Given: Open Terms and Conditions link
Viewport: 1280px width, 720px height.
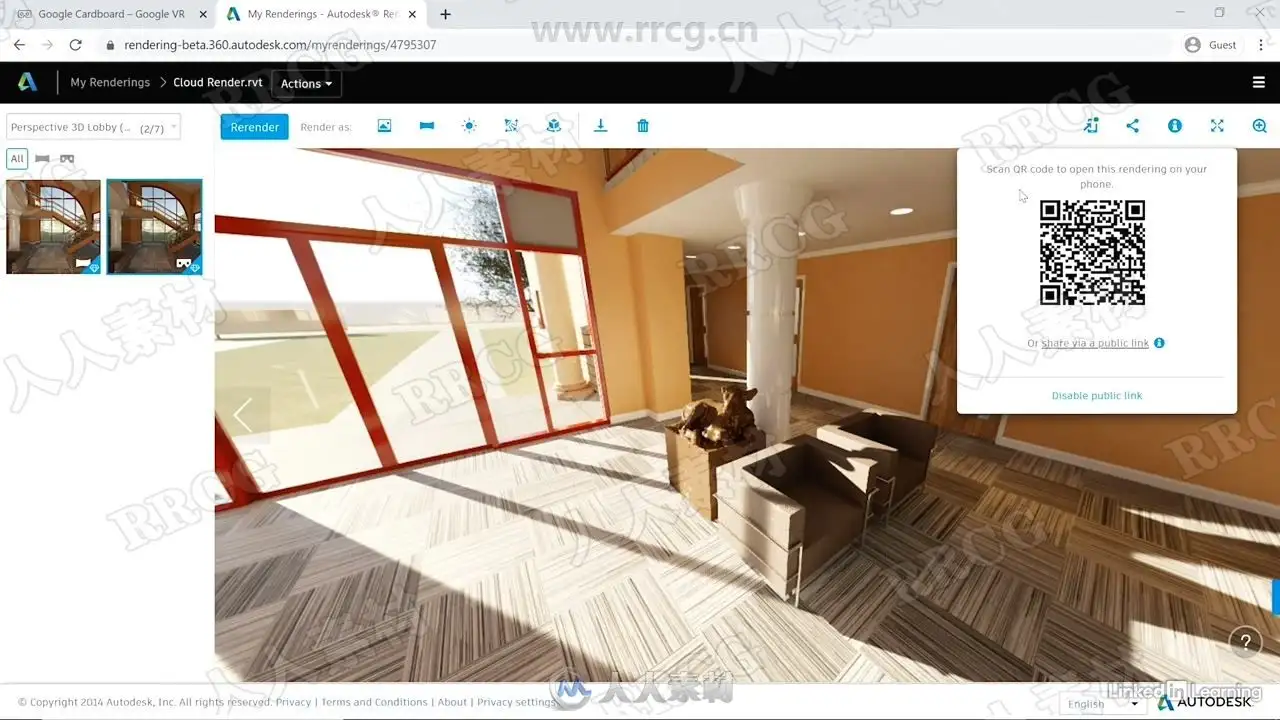Looking at the screenshot, I should click(x=374, y=702).
